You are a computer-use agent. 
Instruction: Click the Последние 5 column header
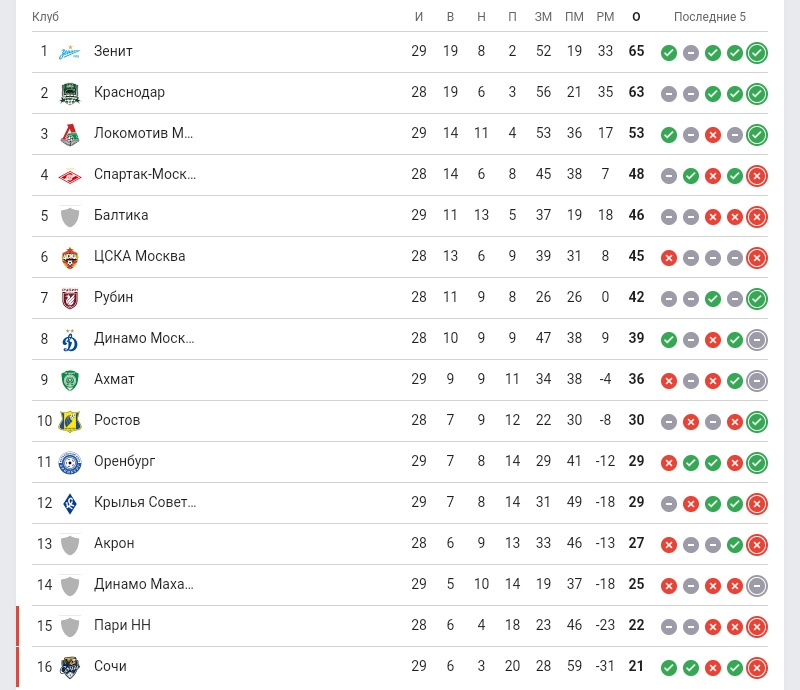pyautogui.click(x=710, y=17)
